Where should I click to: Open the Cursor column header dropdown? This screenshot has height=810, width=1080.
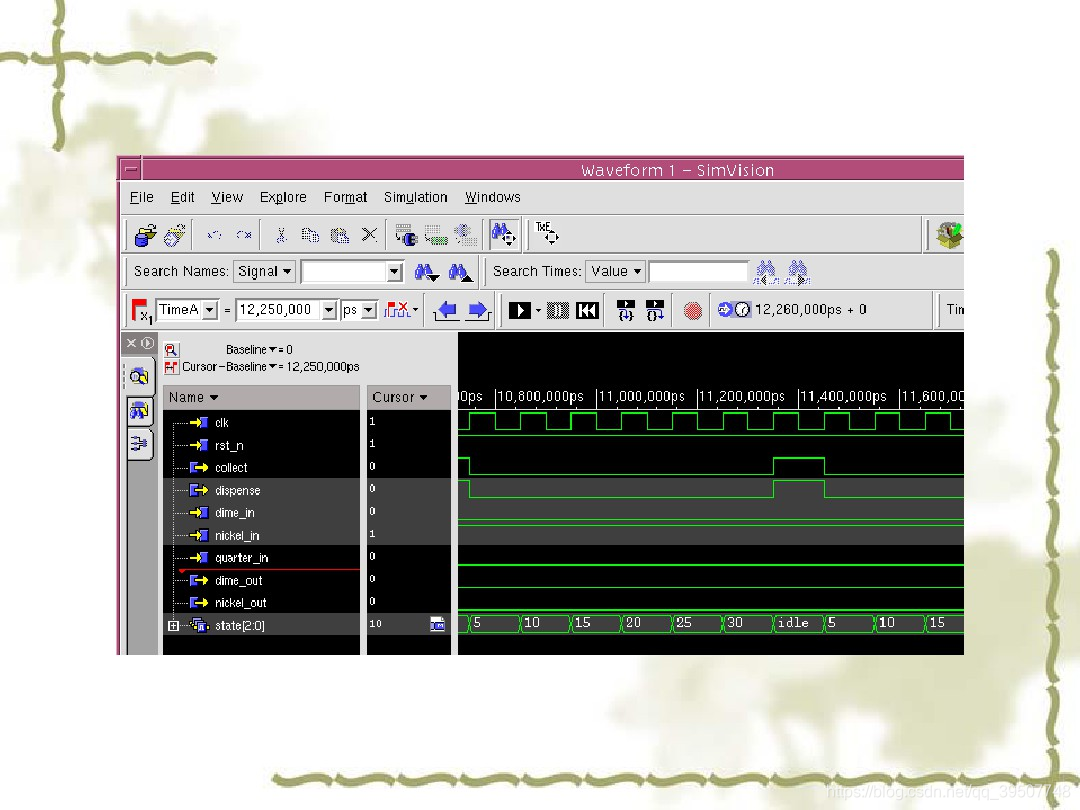pyautogui.click(x=423, y=397)
